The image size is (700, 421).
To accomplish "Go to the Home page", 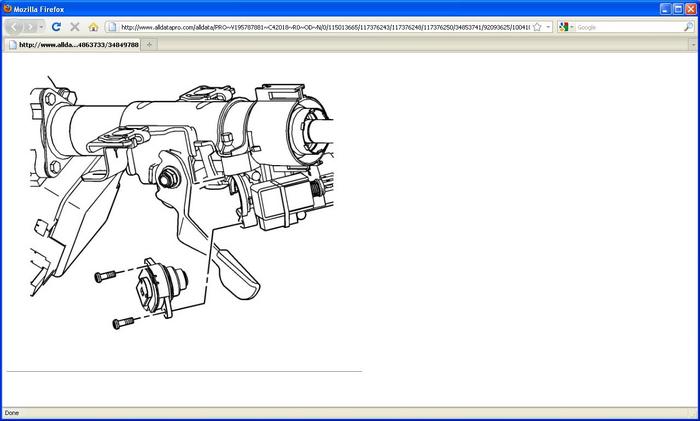I will pyautogui.click(x=93, y=27).
